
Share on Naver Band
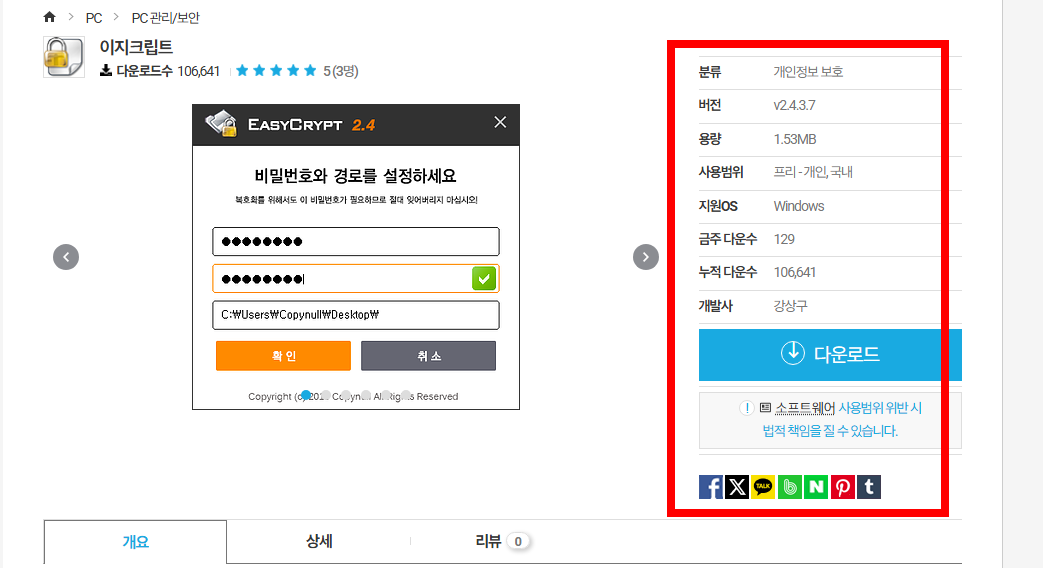(790, 487)
